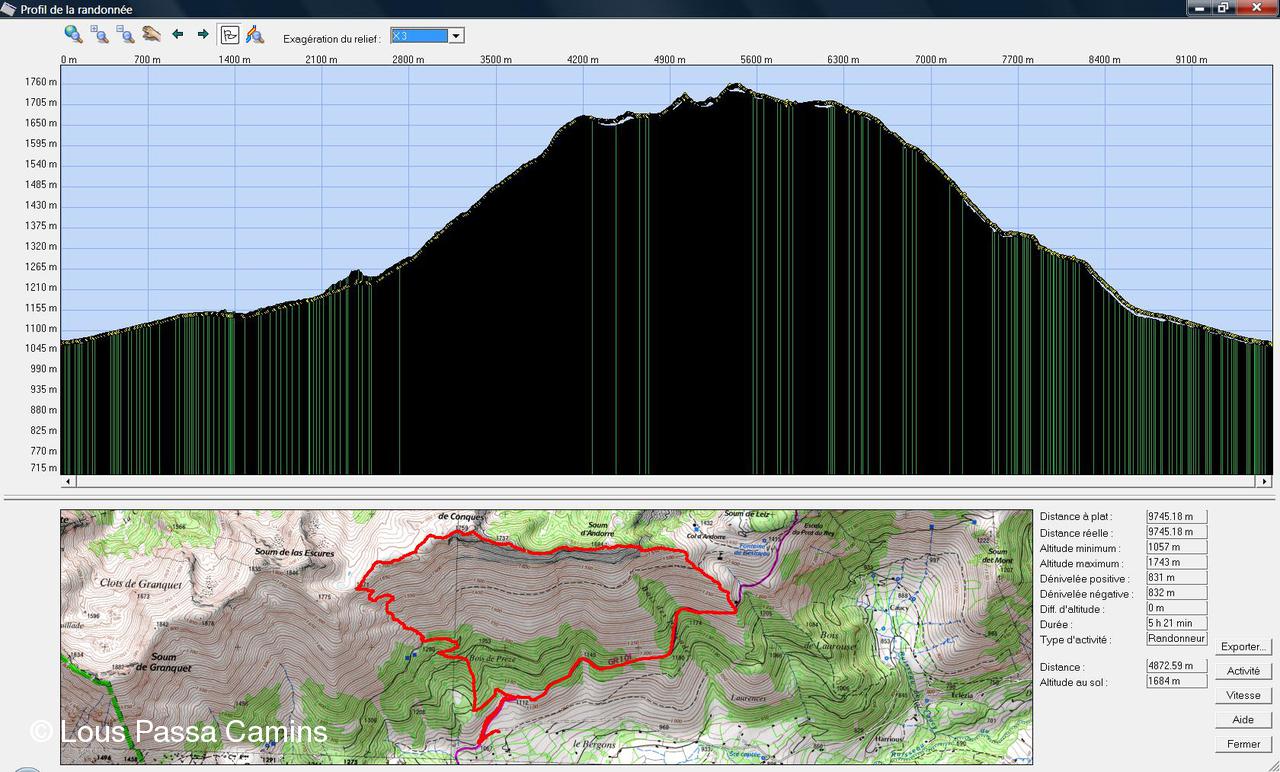Click the zoom in magnifier icon
1280x772 pixels.
99,34
